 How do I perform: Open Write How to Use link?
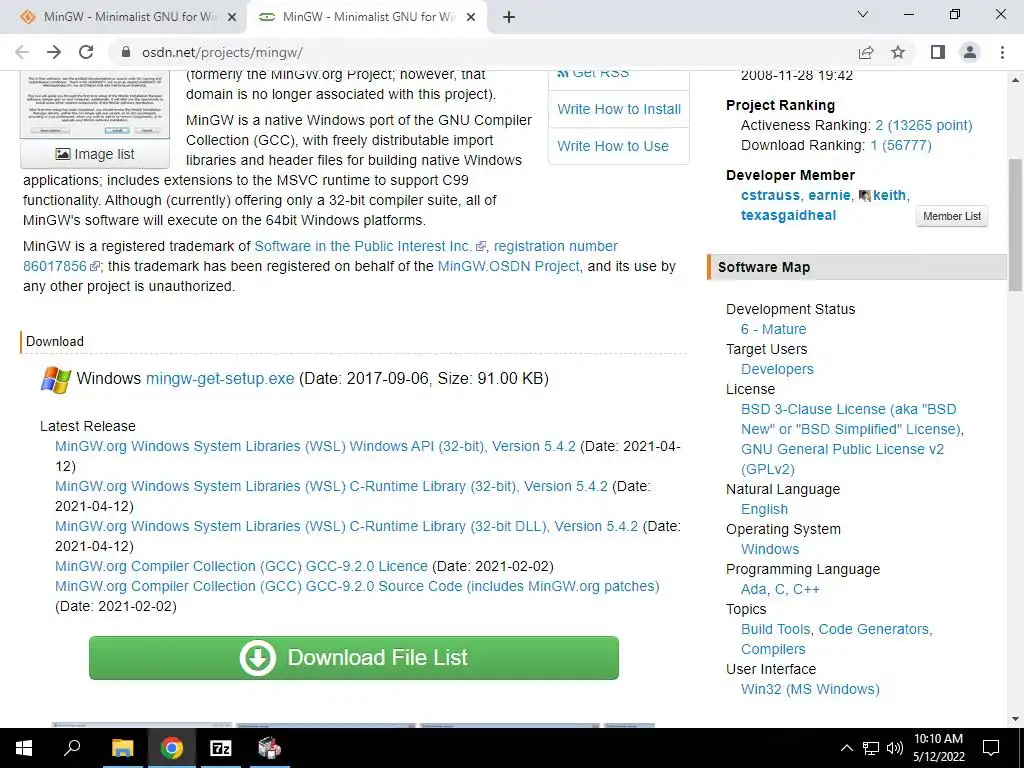613,146
